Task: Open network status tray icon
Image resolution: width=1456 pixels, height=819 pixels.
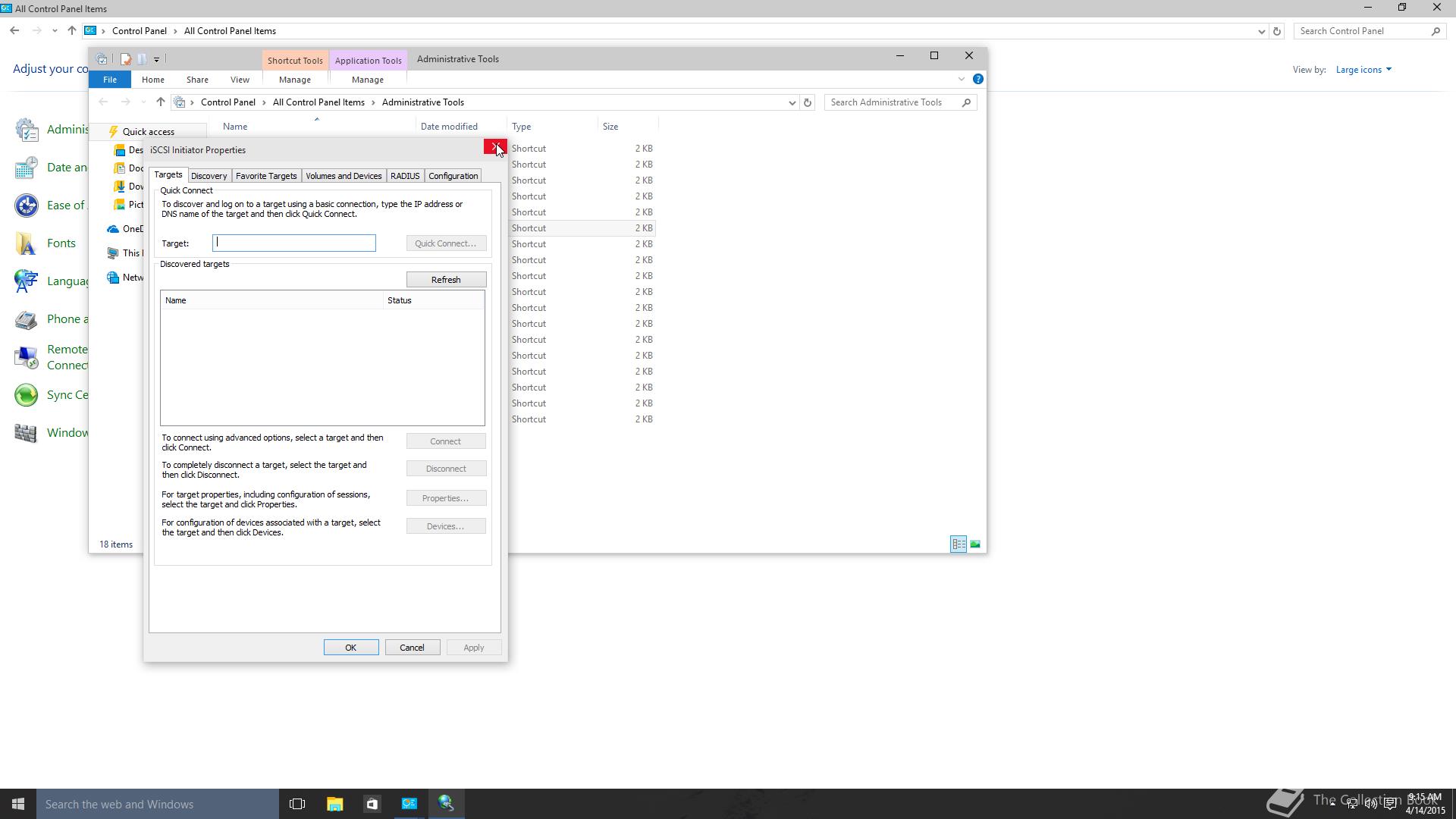Action: coord(1352,804)
